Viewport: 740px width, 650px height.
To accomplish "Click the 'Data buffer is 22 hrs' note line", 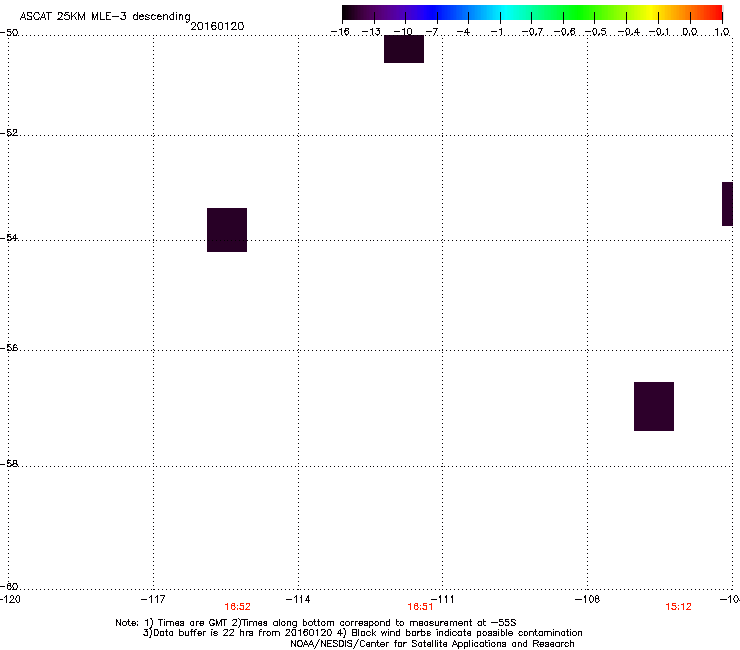I will 362,633.
